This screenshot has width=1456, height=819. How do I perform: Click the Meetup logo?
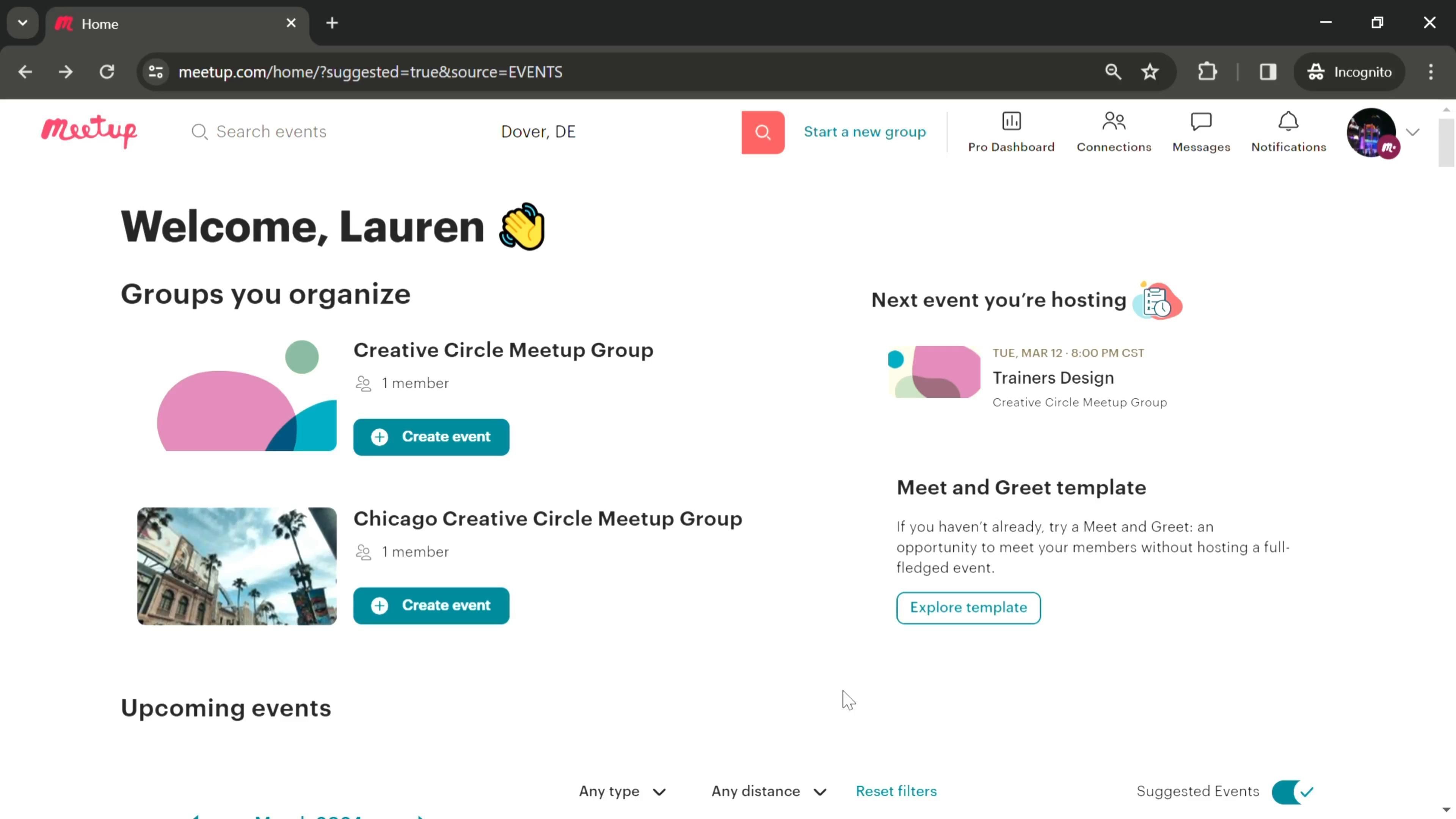[x=89, y=131]
